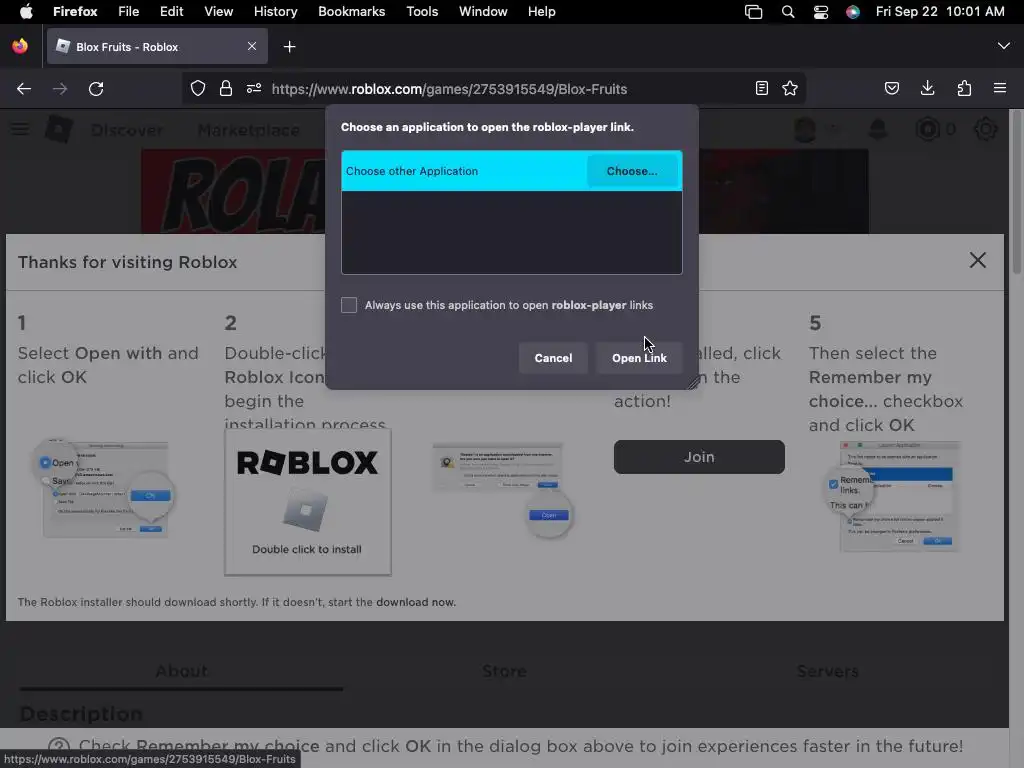This screenshot has width=1024, height=768.
Task: Open the File menu
Action: pyautogui.click(x=128, y=11)
